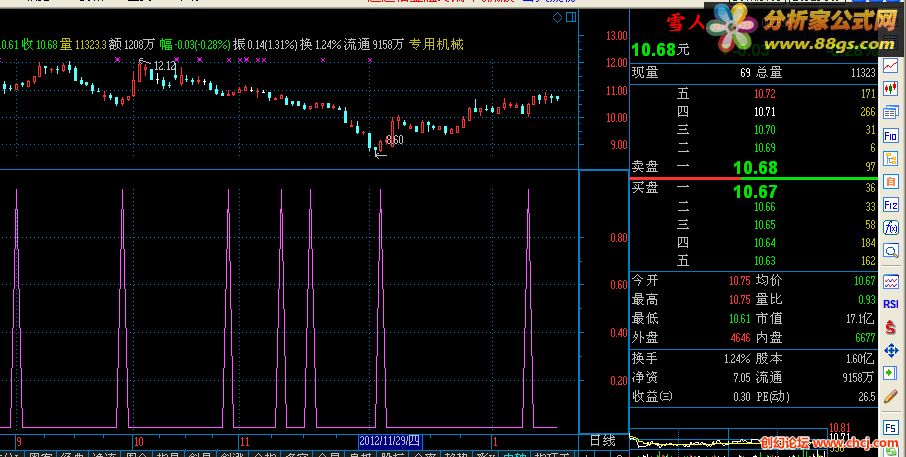
Task: Click the blue four-arrow move icon
Action: click(x=890, y=351)
